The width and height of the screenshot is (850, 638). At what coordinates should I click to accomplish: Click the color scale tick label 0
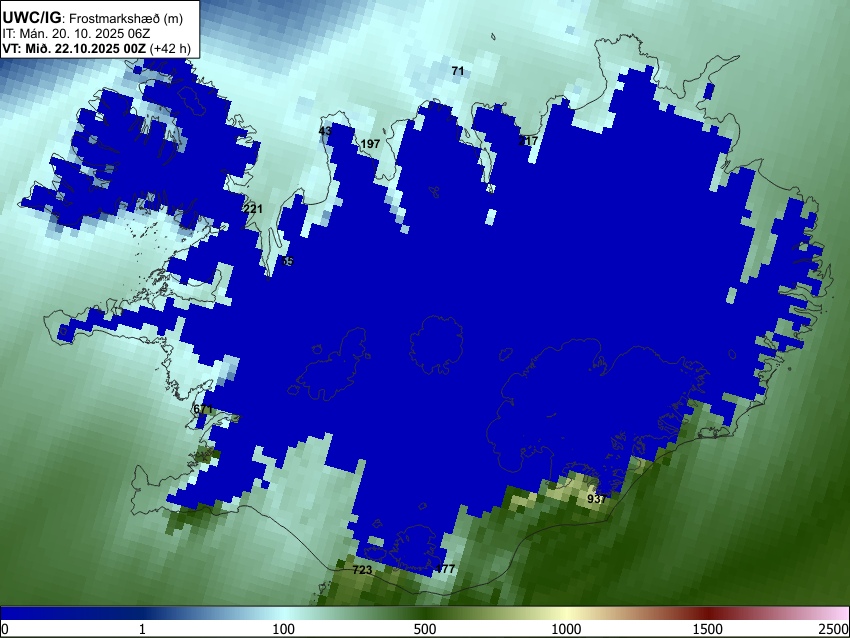point(5,629)
